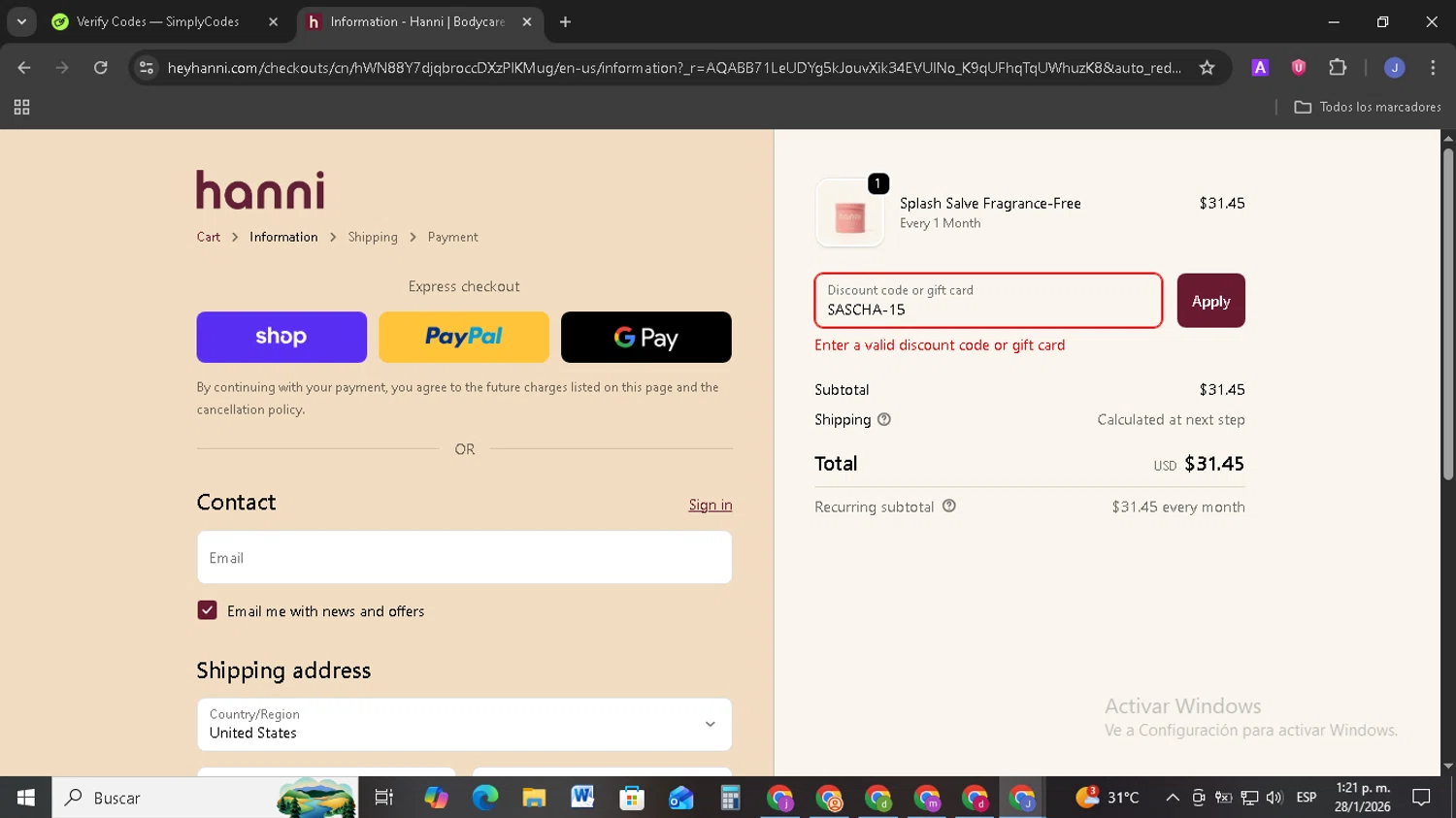Choose Google Pay express checkout
This screenshot has width=1456, height=818.
pos(646,337)
